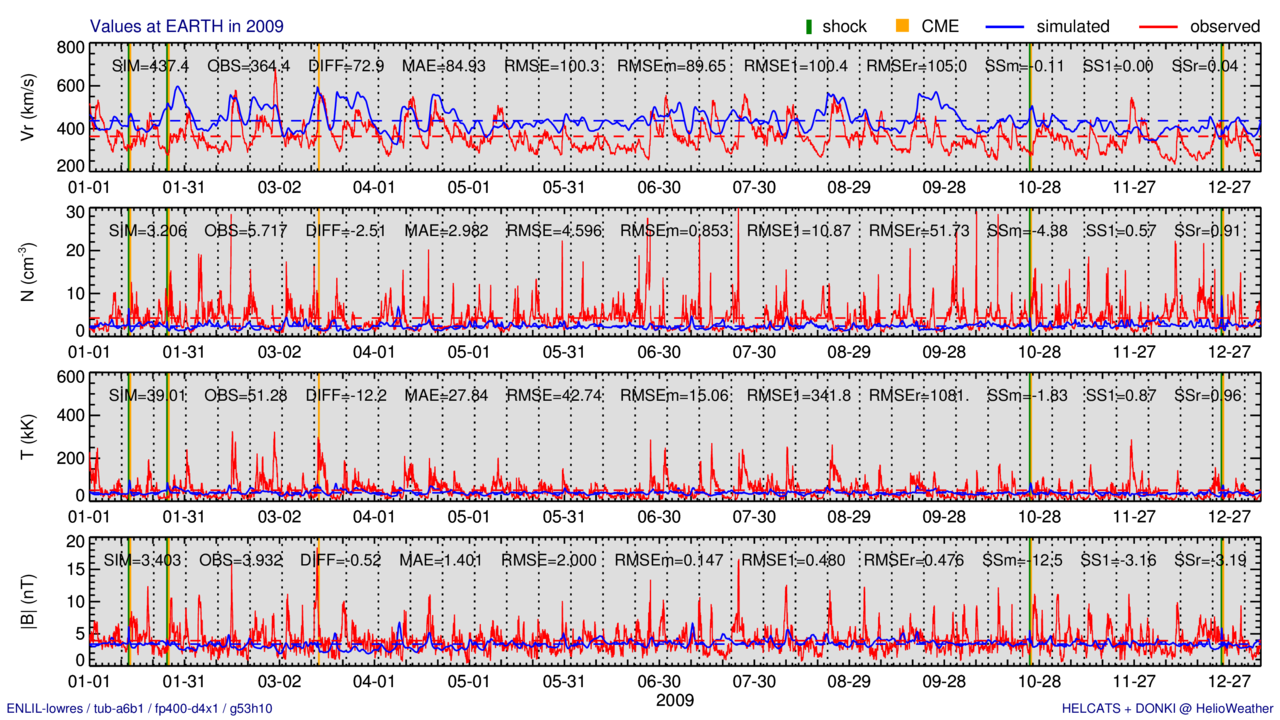This screenshot has height=720, width=1280.
Task: Click the late-October shock line in |B| plot
Action: pyautogui.click(x=1030, y=601)
